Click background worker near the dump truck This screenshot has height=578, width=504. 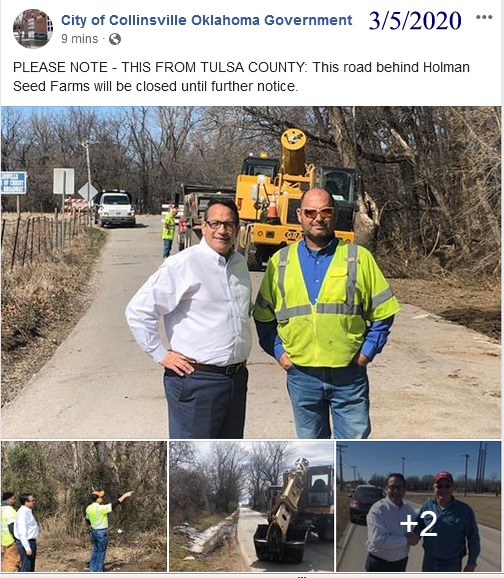click(169, 231)
